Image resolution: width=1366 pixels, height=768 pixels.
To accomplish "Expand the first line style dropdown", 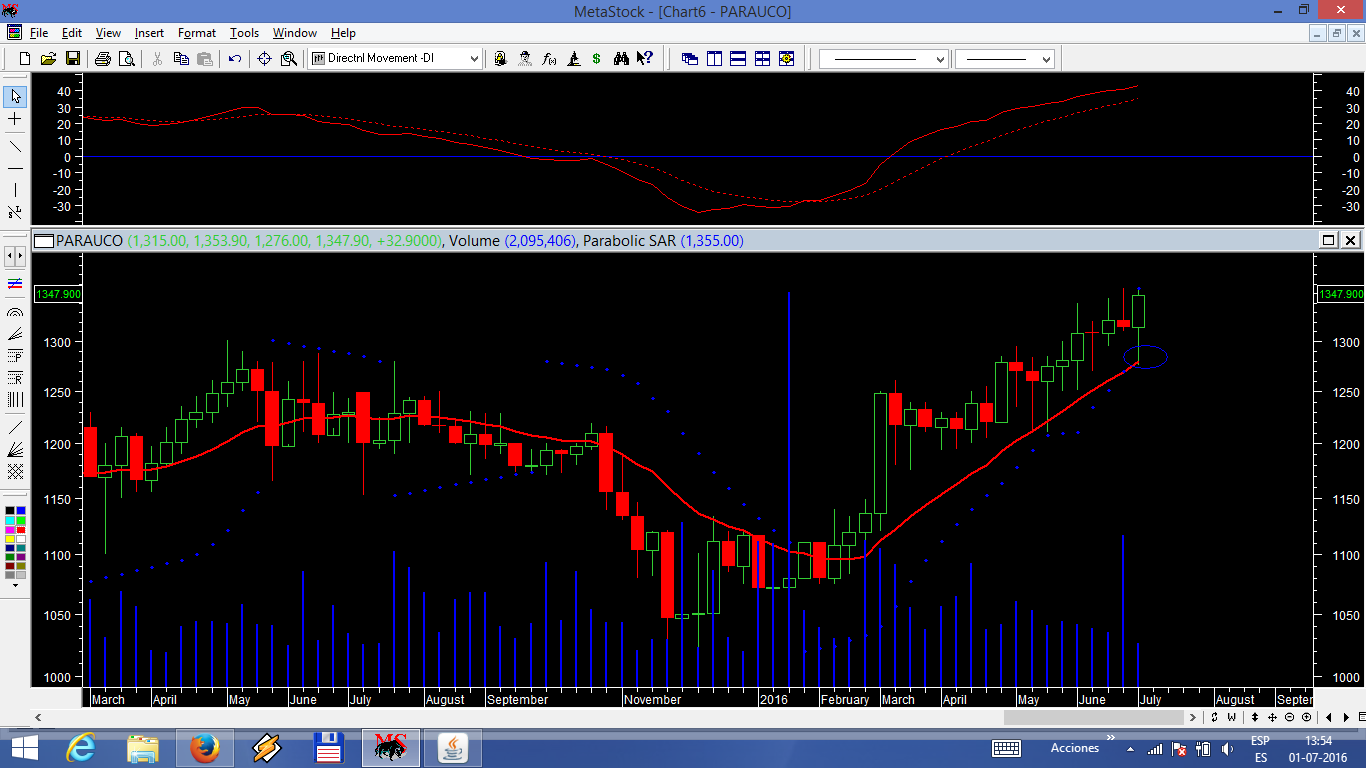I will tap(939, 60).
